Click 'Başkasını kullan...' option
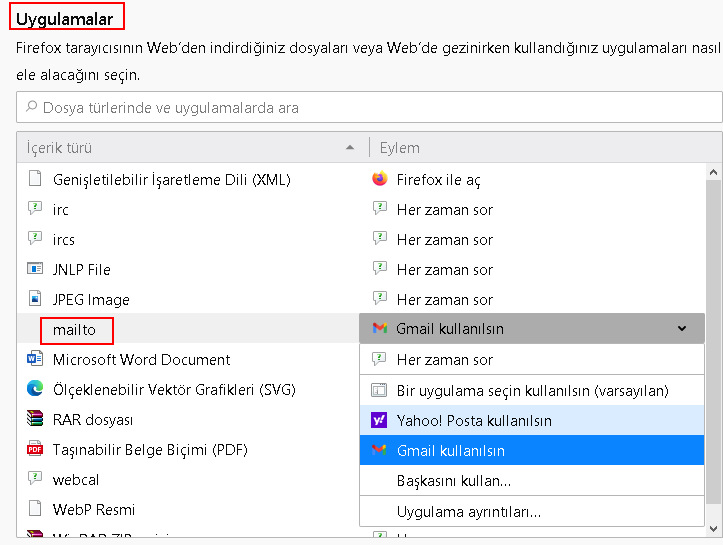Image resolution: width=723 pixels, height=545 pixels. click(x=453, y=481)
